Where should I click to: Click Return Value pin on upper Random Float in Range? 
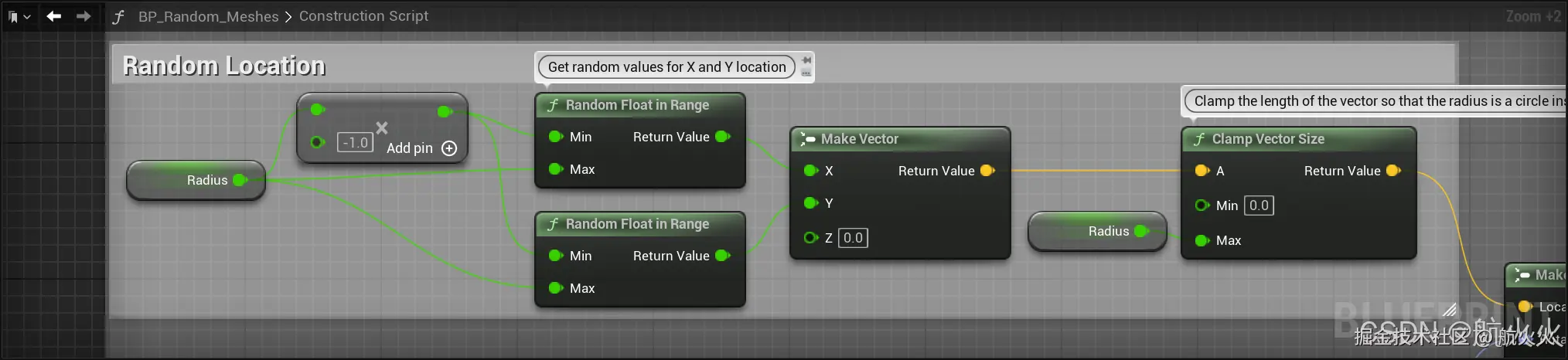coord(723,137)
